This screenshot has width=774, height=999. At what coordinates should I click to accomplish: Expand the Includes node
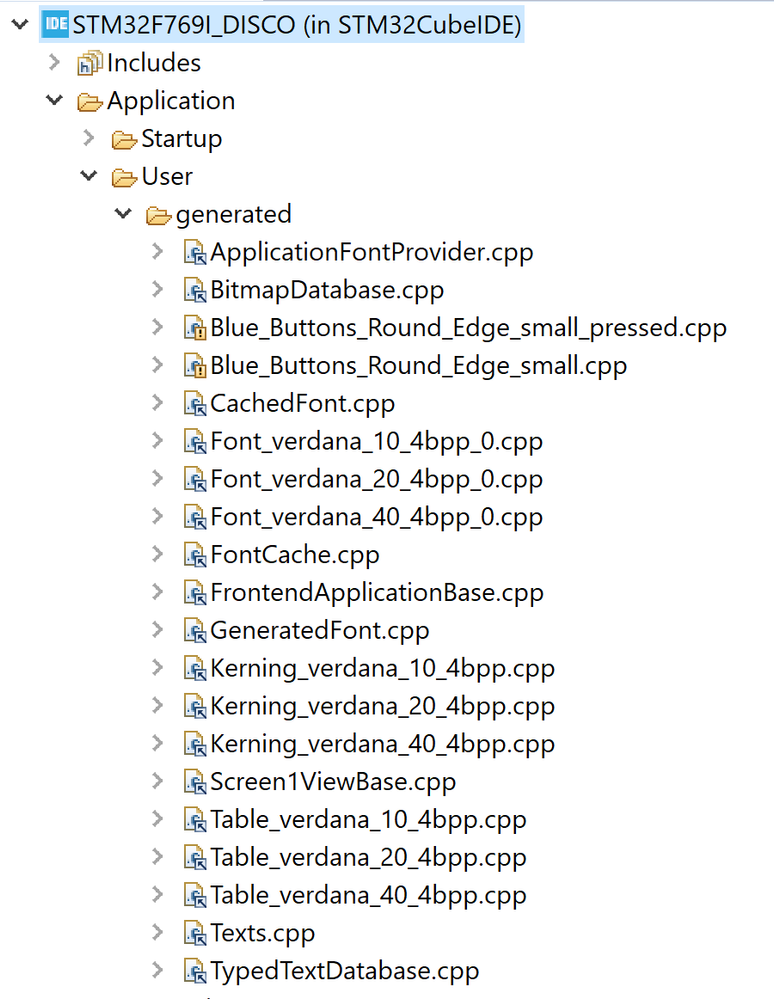(55, 63)
